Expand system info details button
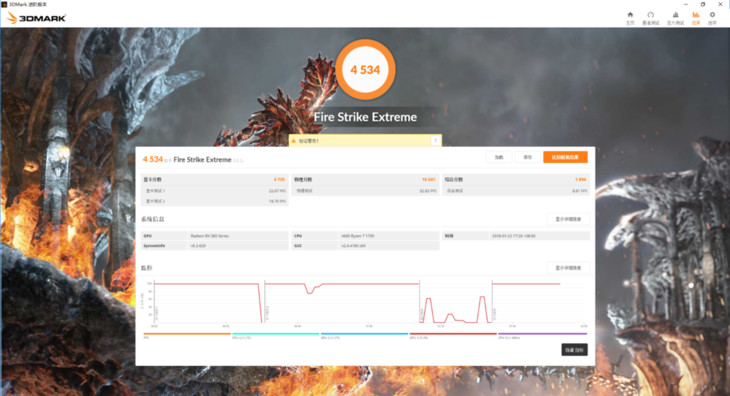 pyautogui.click(x=568, y=219)
